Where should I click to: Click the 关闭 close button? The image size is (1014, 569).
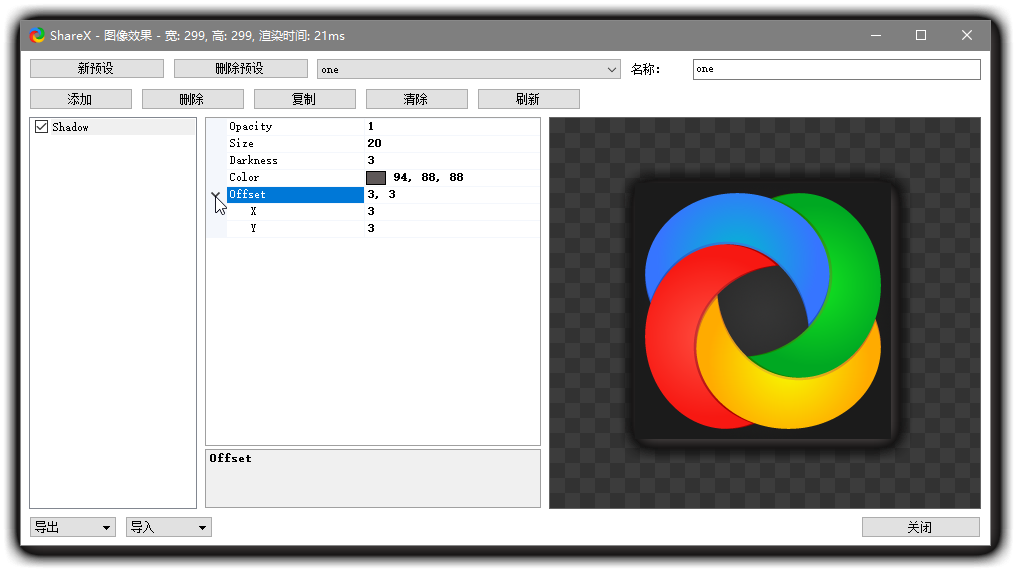tap(920, 527)
